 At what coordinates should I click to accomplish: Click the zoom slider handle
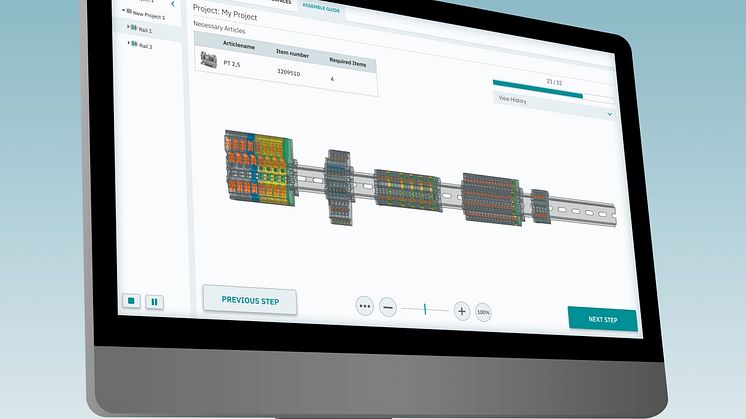pos(424,310)
